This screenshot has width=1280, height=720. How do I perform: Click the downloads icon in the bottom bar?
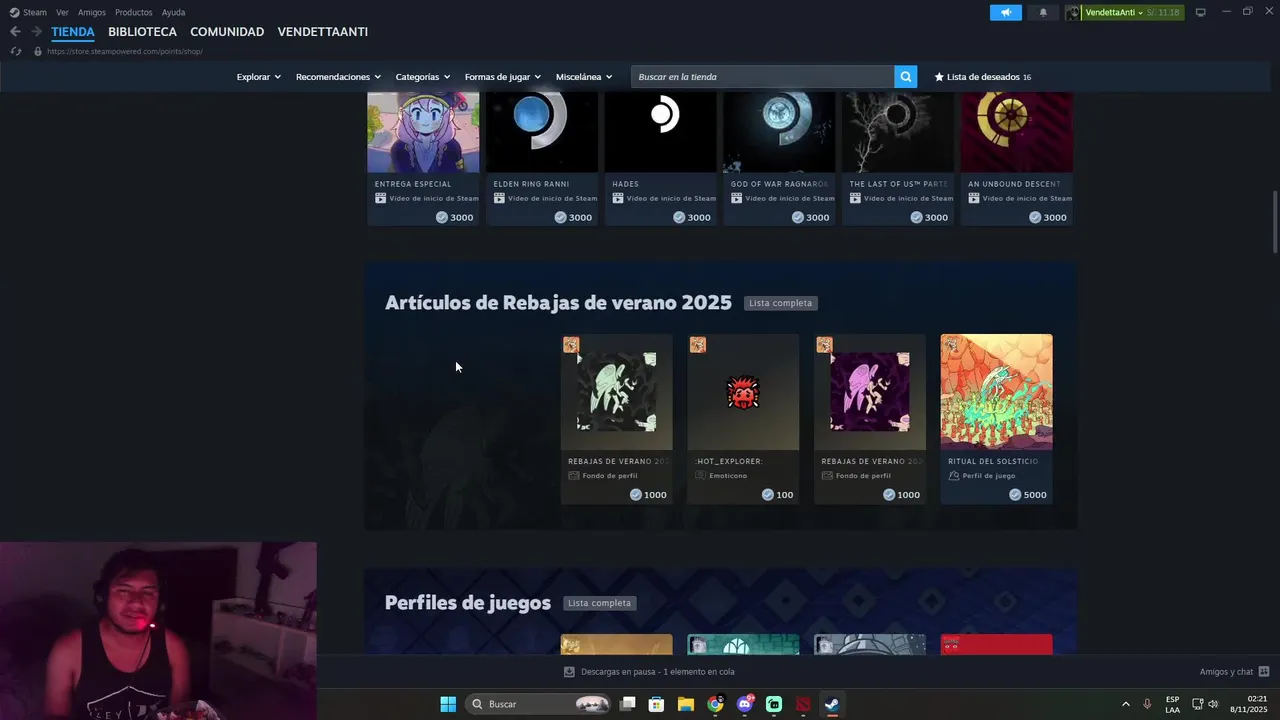tap(569, 672)
